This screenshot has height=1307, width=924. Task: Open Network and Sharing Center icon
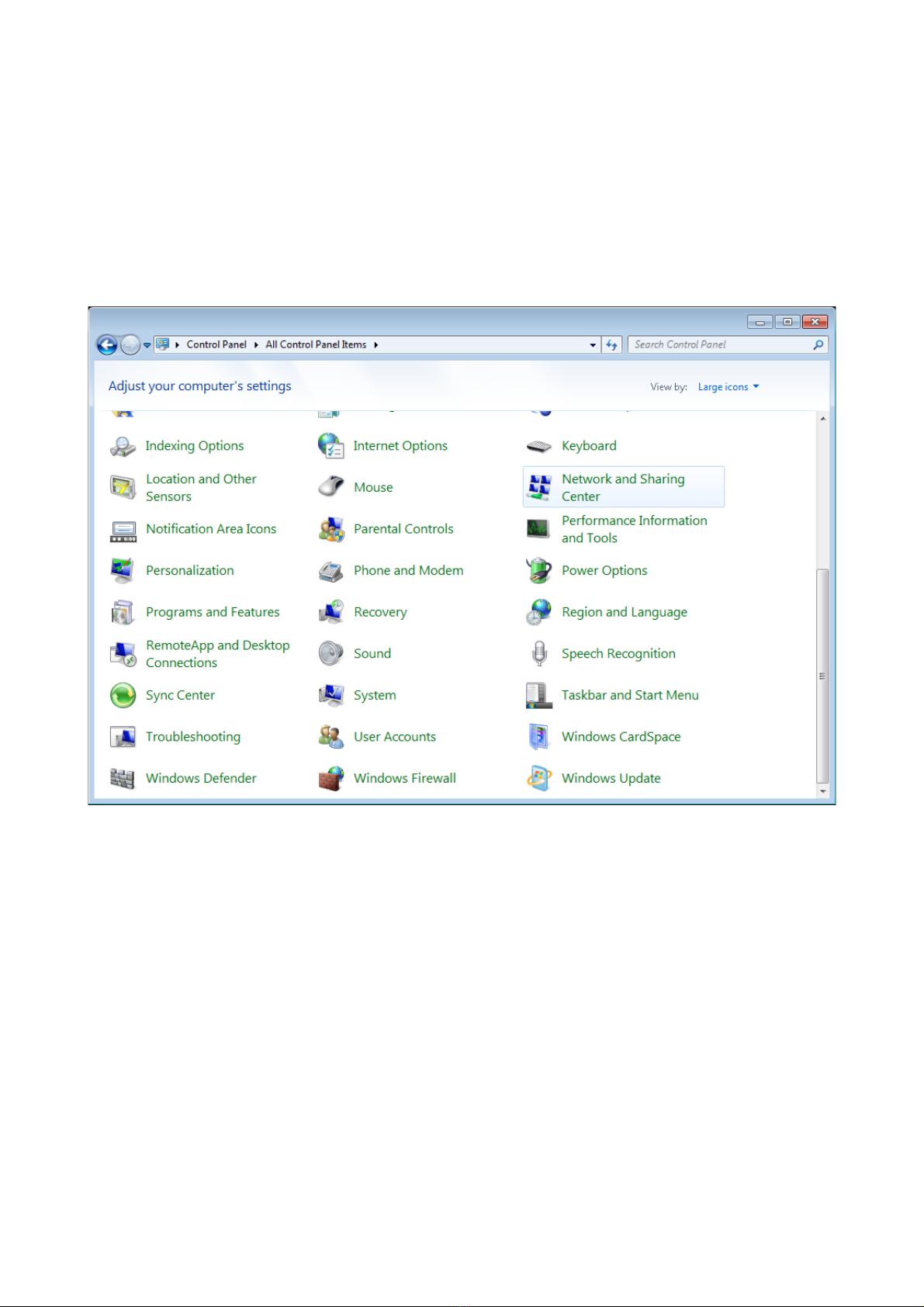click(539, 487)
